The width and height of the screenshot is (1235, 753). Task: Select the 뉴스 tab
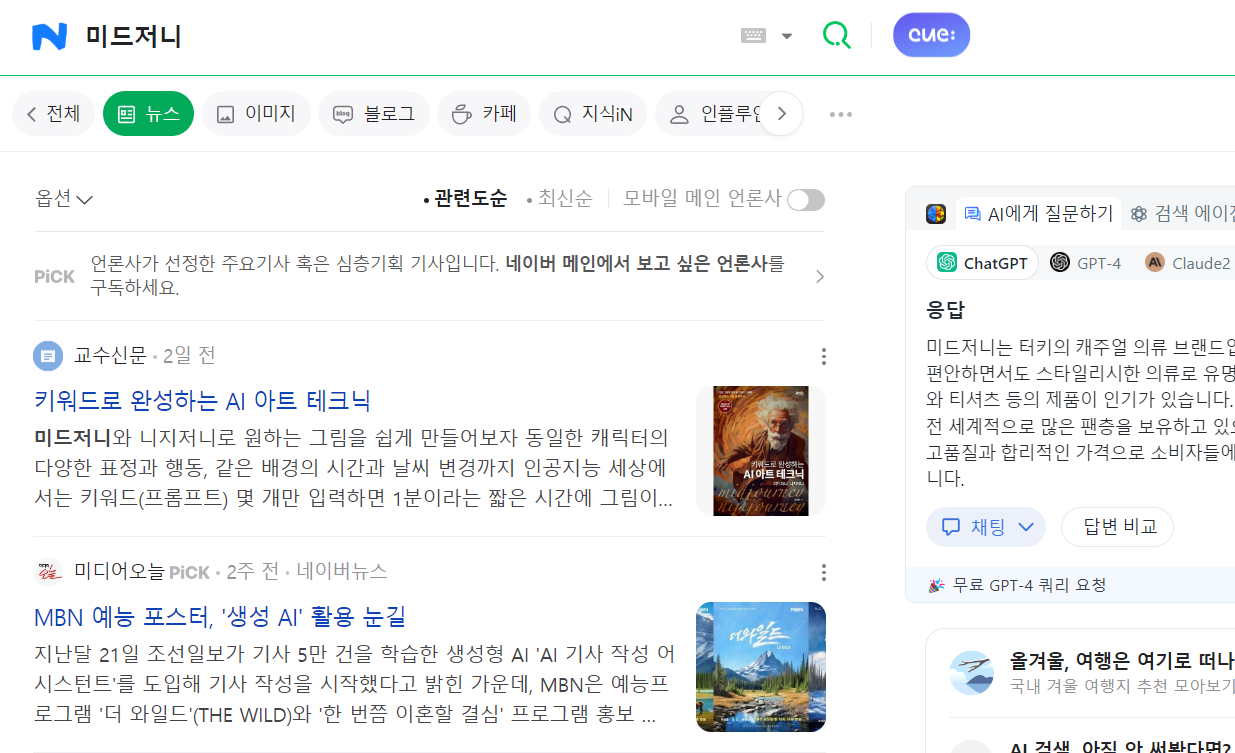(x=148, y=114)
